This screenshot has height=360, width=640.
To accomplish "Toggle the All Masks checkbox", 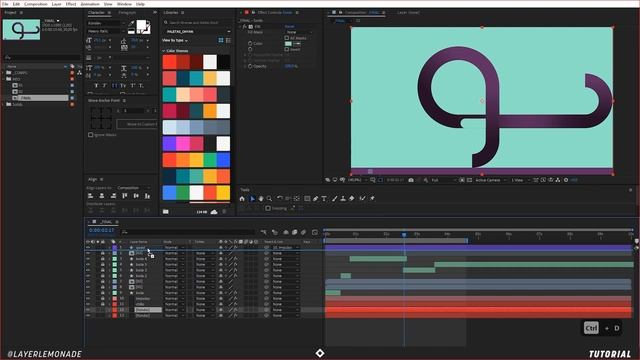I will pyautogui.click(x=287, y=38).
